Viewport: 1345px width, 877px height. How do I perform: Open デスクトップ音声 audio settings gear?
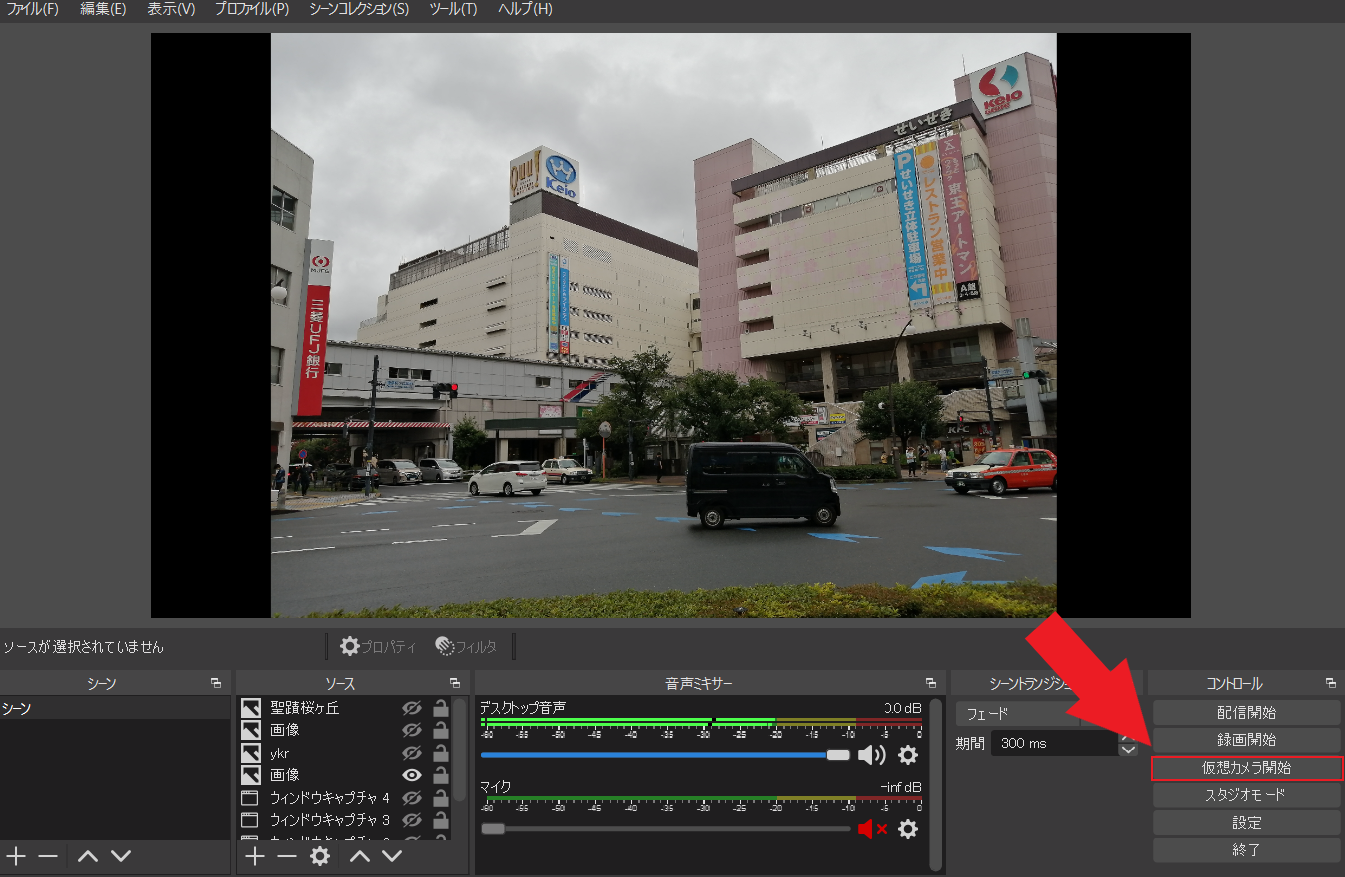click(908, 755)
